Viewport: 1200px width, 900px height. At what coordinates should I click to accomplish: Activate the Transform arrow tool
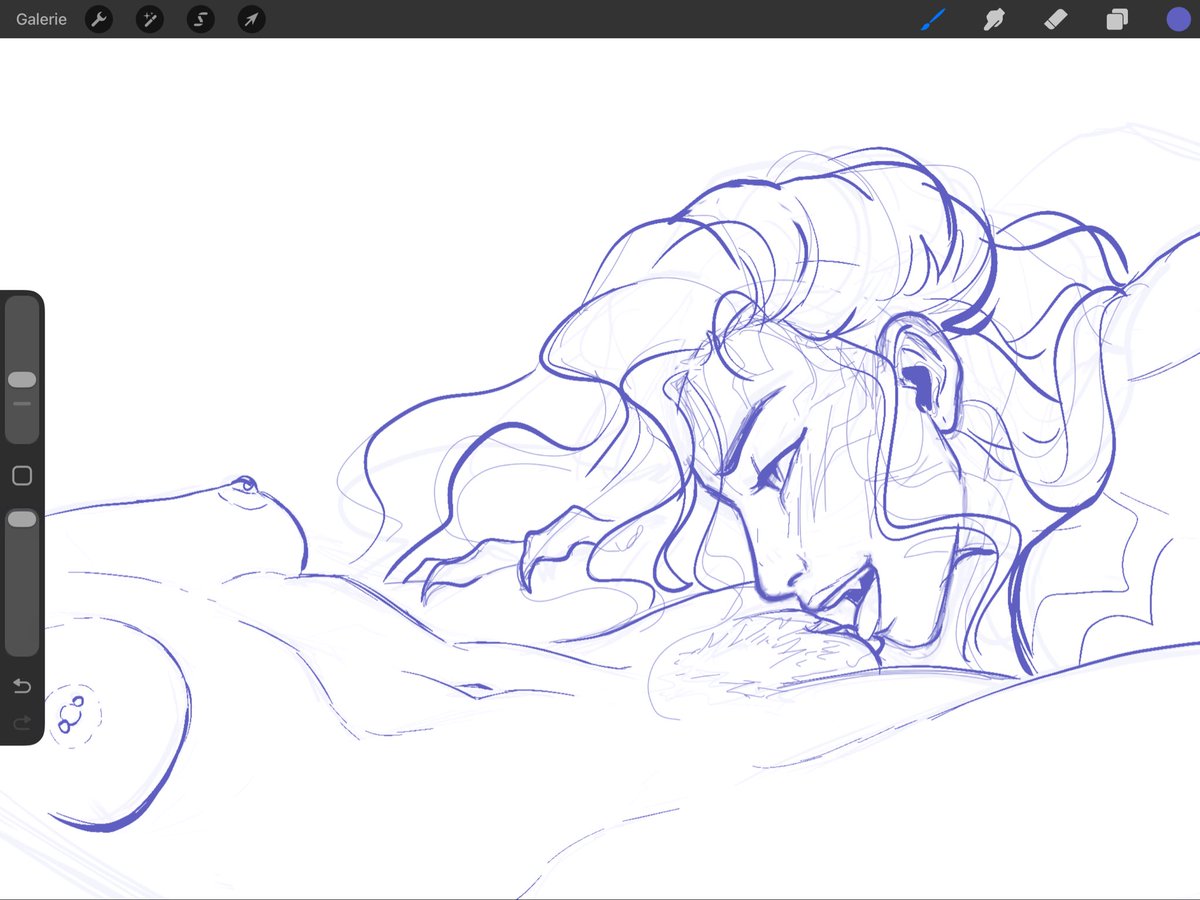pyautogui.click(x=252, y=19)
